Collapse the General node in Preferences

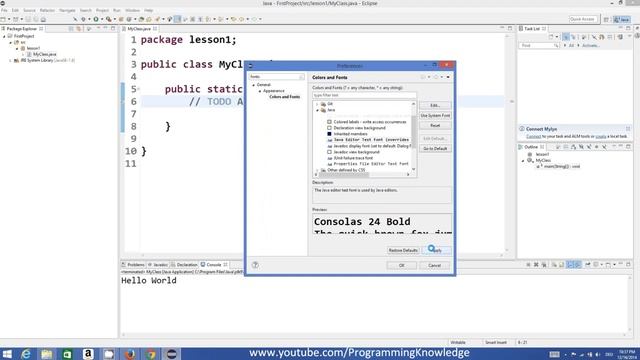pos(254,85)
